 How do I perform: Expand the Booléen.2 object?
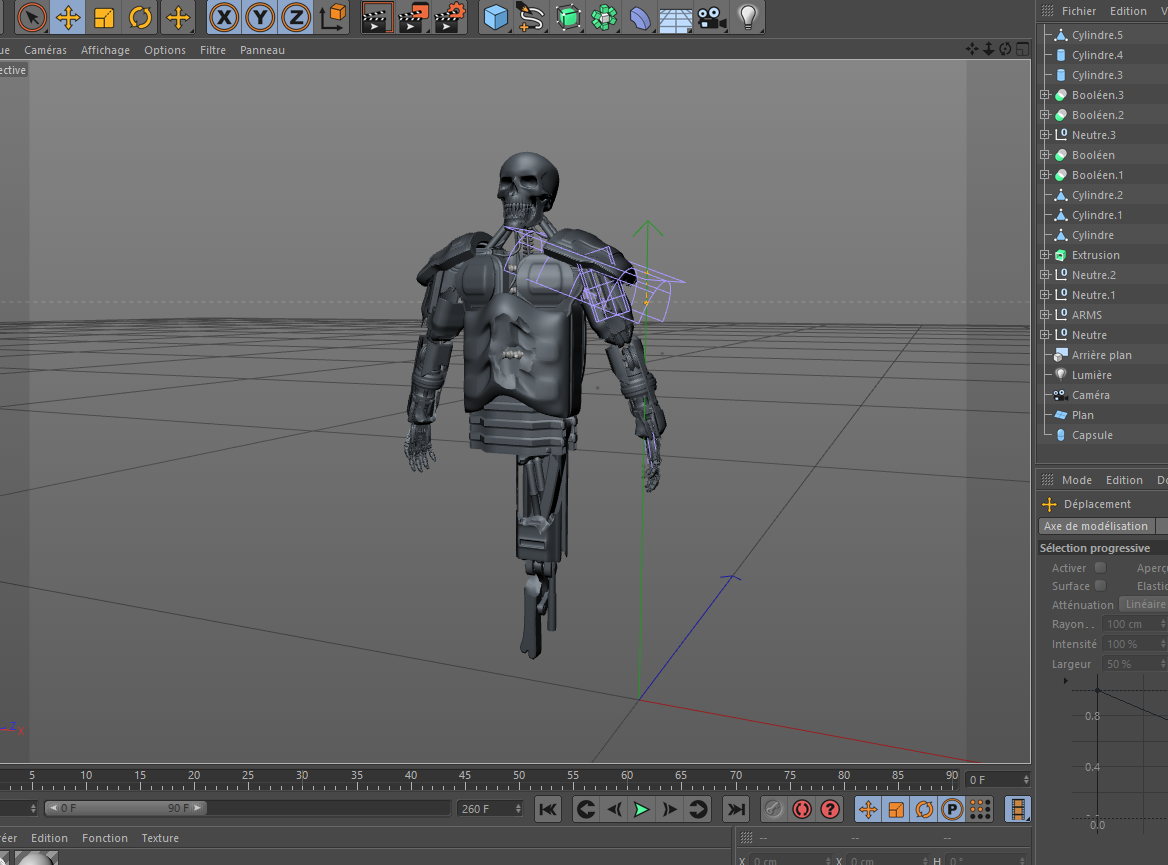(1045, 115)
